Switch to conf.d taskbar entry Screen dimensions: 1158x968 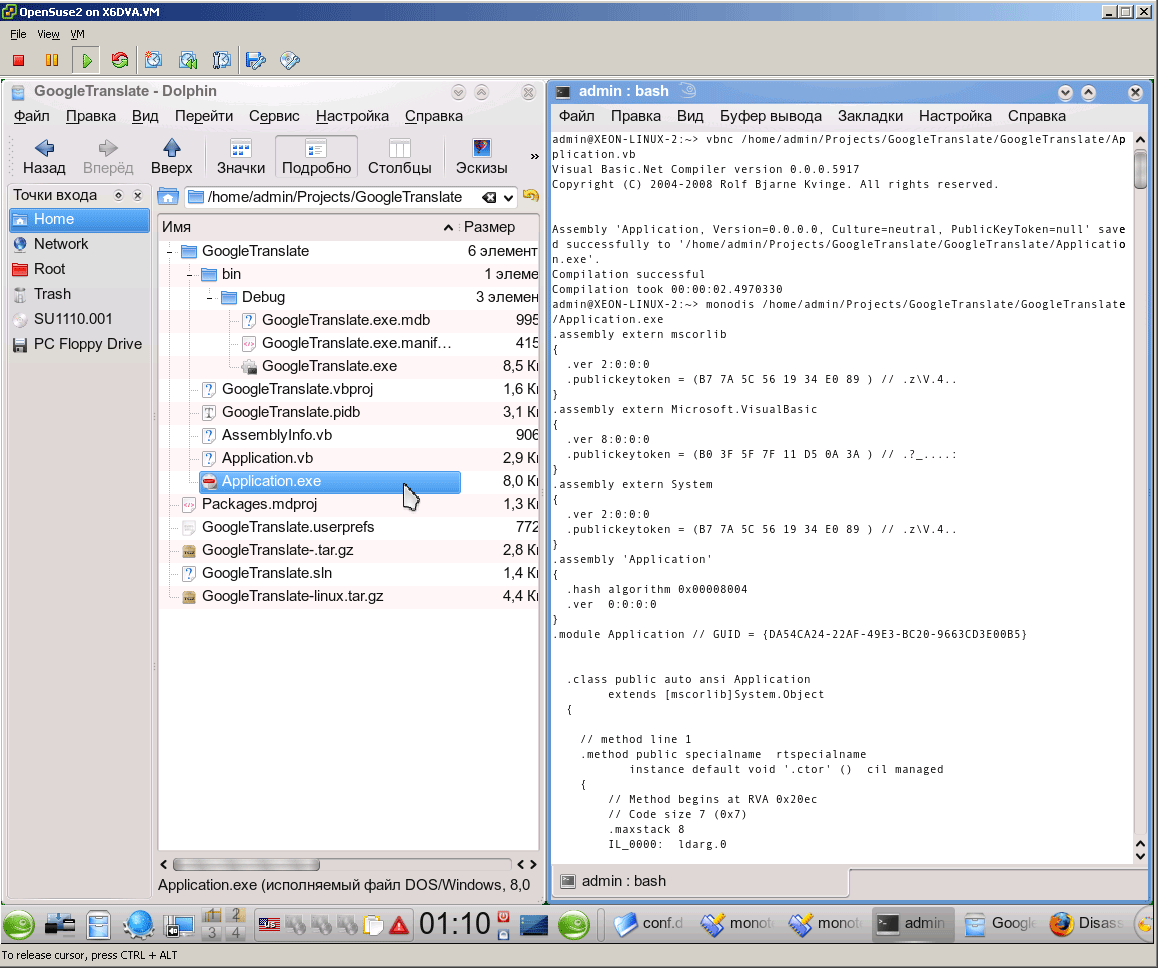pos(650,924)
